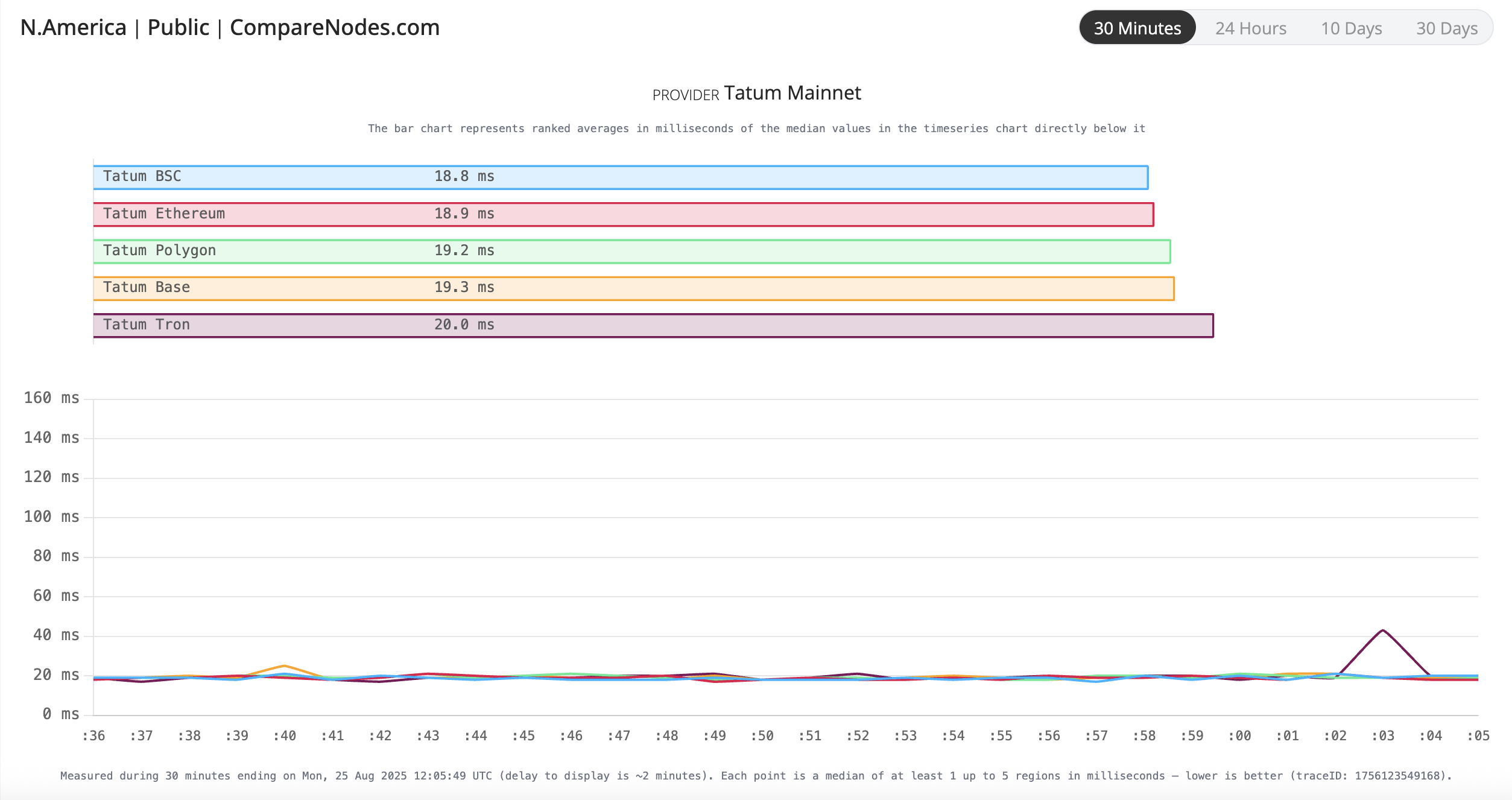
Task: Click the 'Measured during 30 minutes' footer note
Action: (756, 776)
